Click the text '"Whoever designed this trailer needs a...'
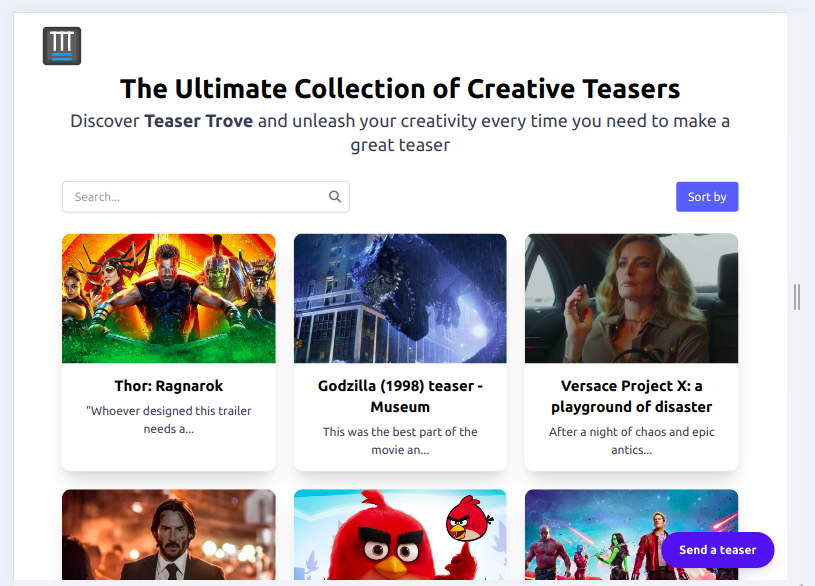Viewport: 815px width, 586px height. 169,420
